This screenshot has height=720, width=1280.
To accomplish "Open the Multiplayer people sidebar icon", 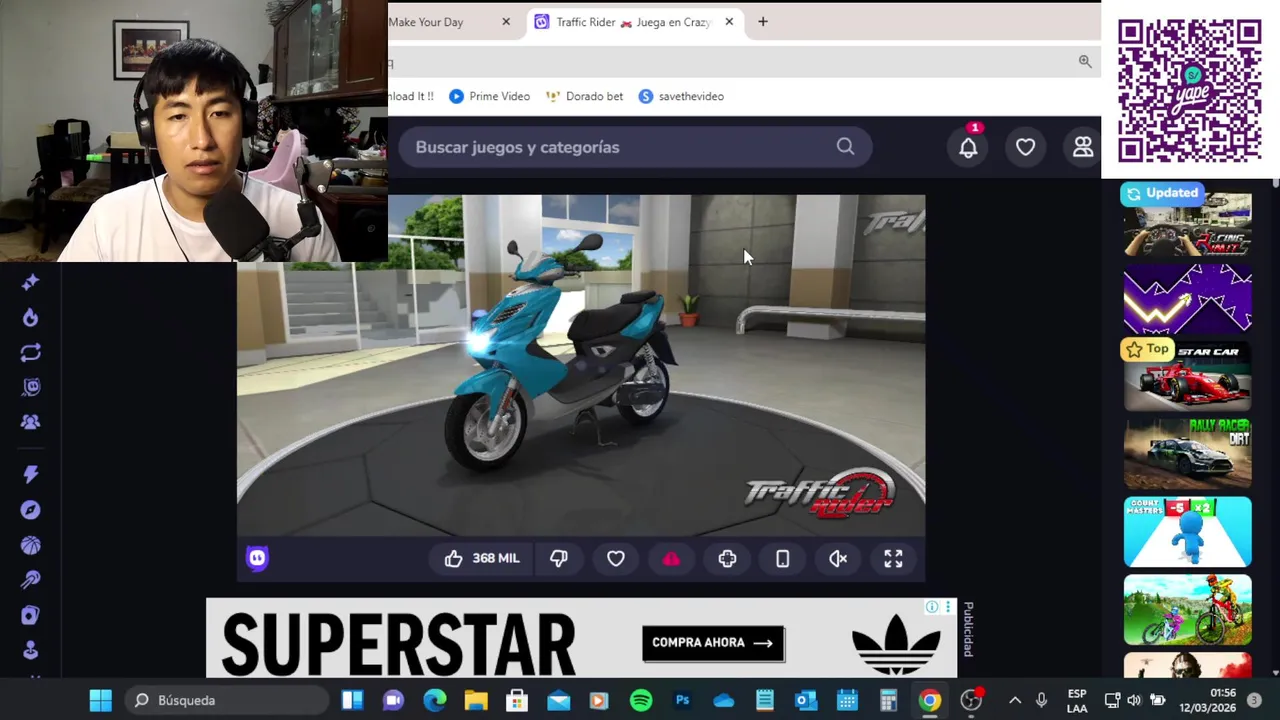I will click(x=30, y=422).
